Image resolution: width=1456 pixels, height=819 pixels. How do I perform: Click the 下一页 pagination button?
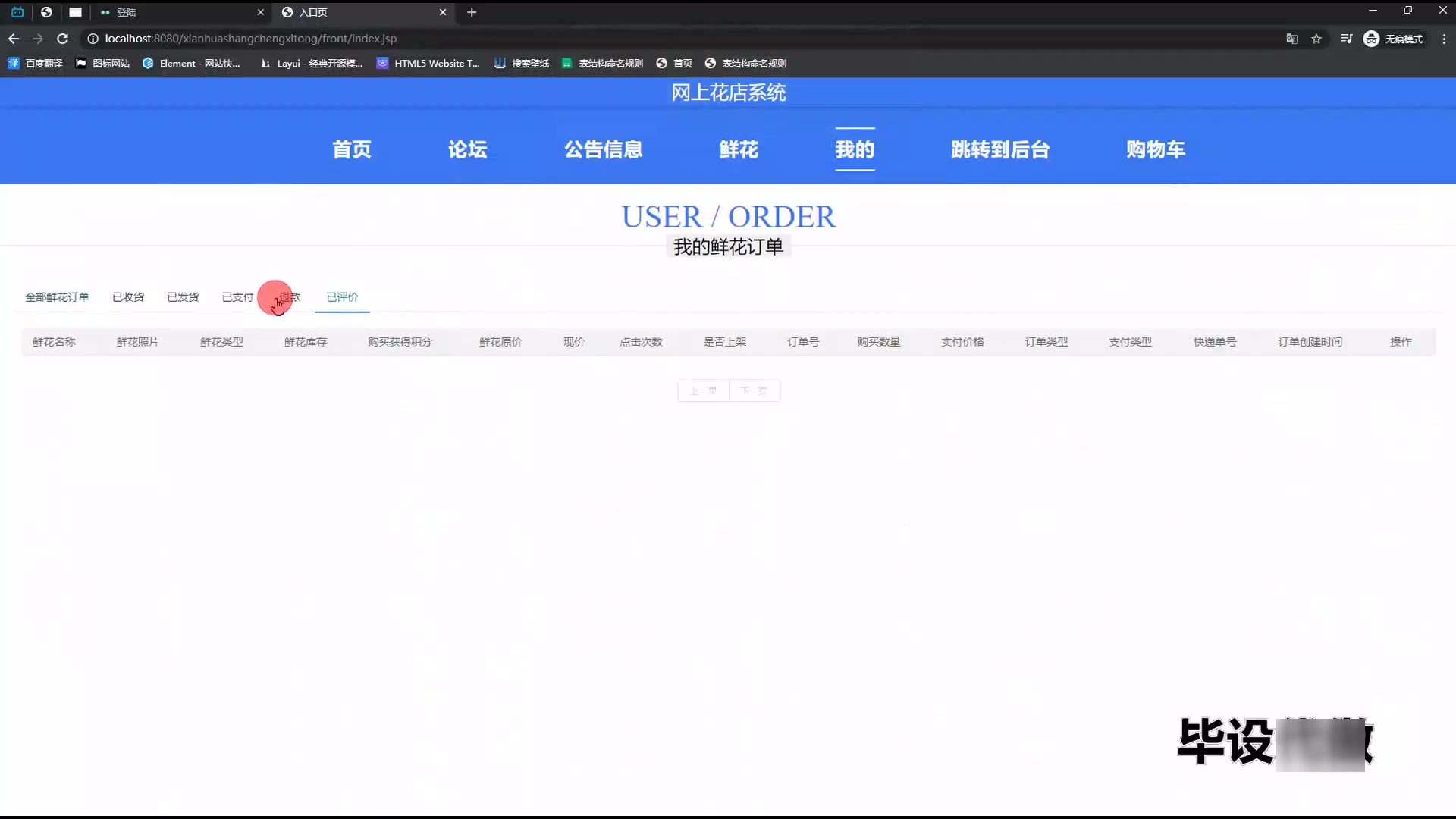[x=754, y=391]
